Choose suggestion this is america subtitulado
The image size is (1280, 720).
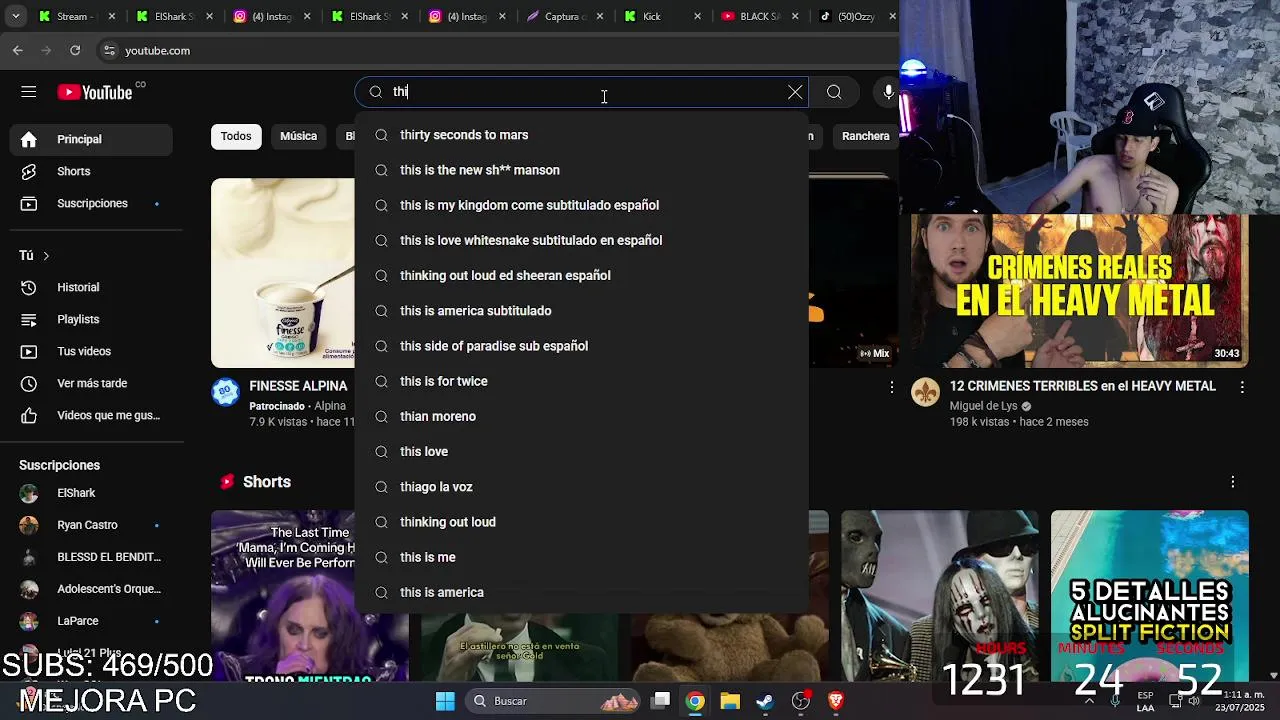(581, 311)
